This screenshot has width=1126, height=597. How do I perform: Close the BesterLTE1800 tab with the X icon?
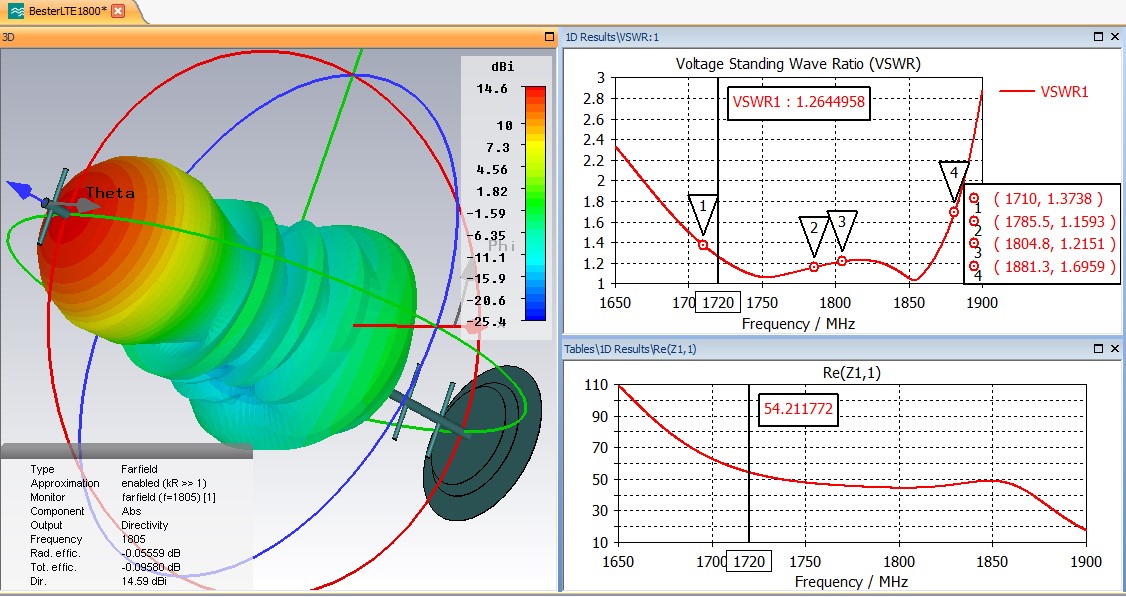coord(118,11)
